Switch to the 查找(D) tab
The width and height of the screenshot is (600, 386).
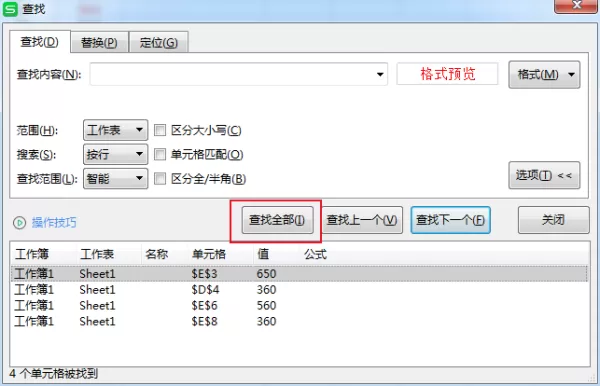(40, 41)
